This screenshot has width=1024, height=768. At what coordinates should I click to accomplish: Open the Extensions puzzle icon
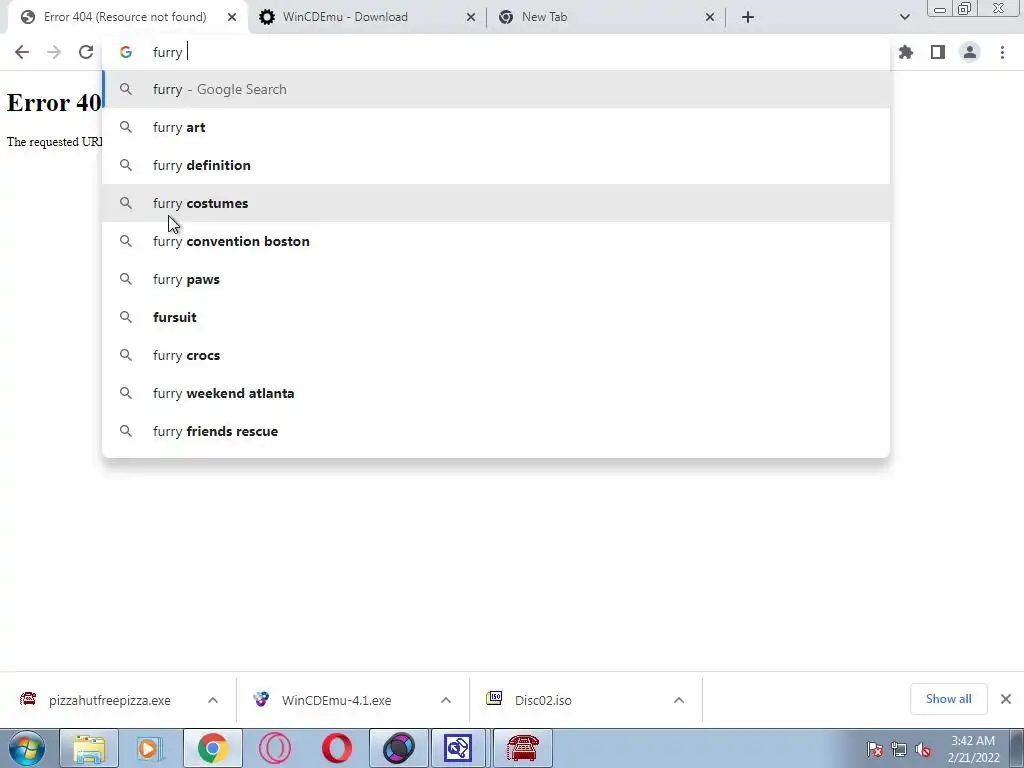pos(906,52)
